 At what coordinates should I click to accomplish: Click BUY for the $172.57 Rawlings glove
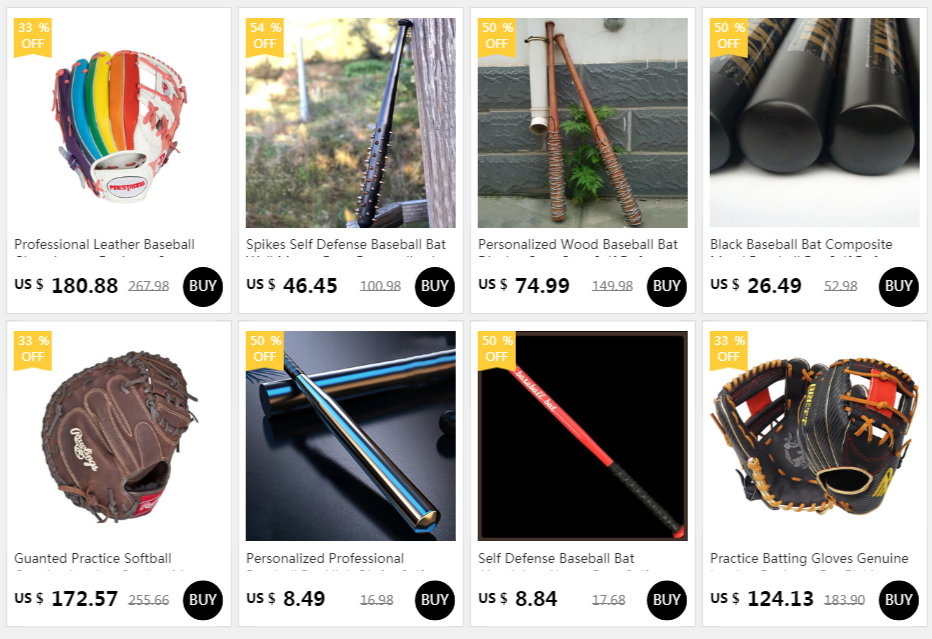pos(203,600)
